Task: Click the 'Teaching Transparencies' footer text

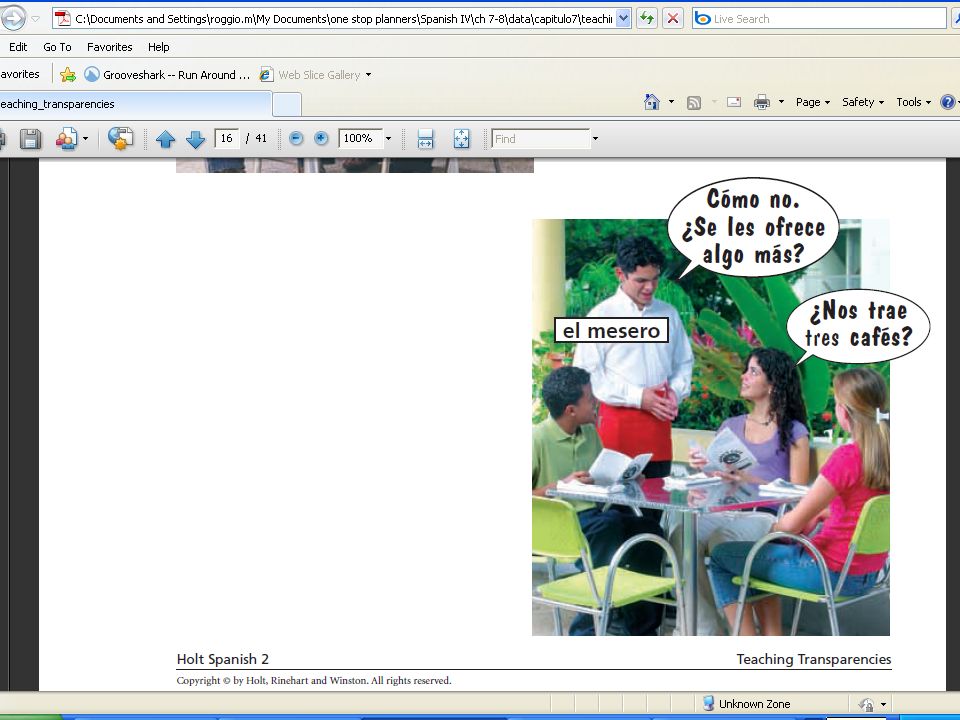Action: [814, 659]
